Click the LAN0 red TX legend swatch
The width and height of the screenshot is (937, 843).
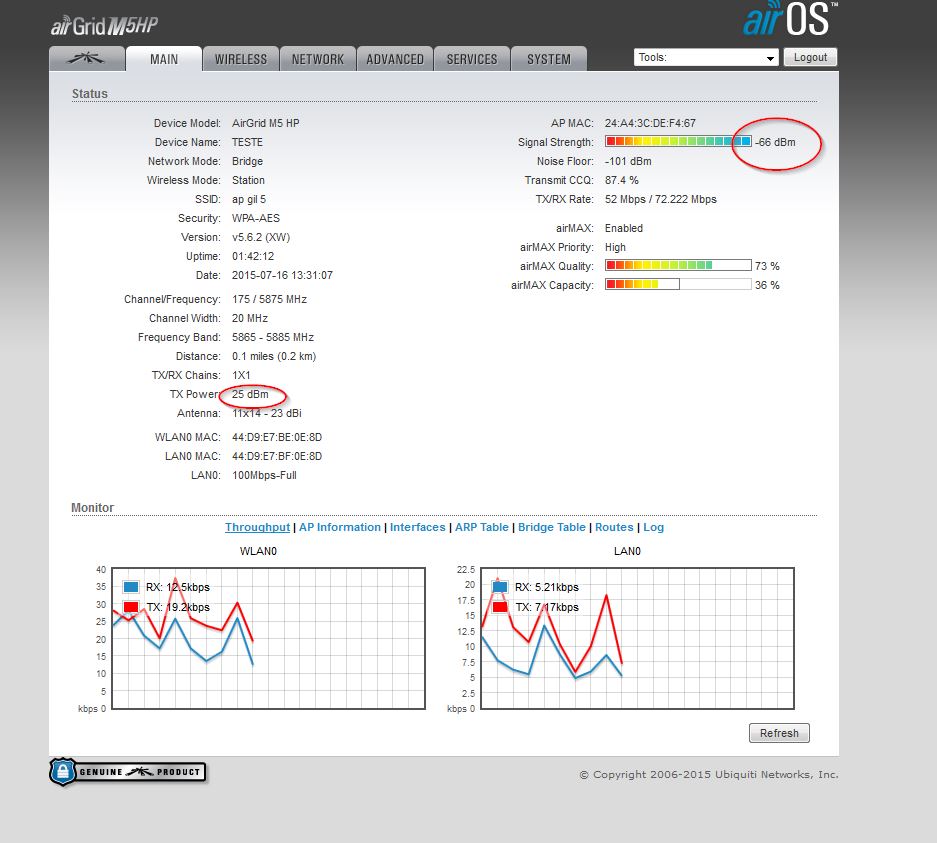click(x=500, y=607)
